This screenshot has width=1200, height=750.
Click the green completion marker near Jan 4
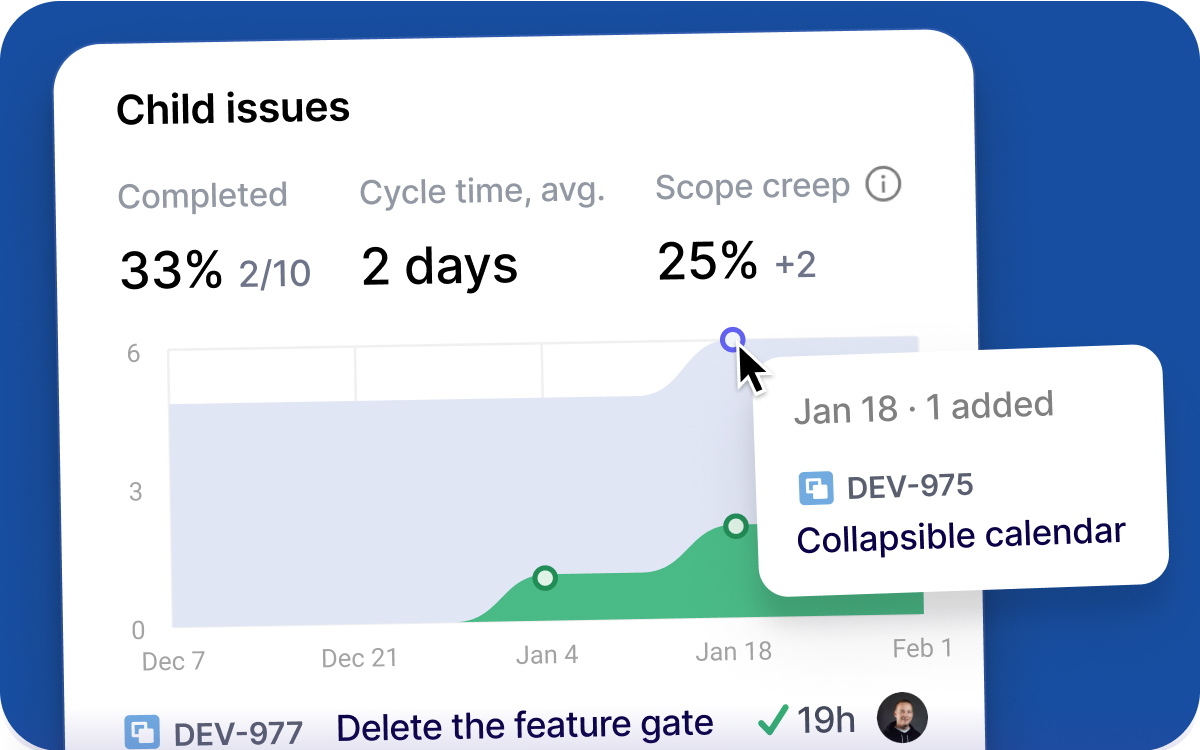545,577
